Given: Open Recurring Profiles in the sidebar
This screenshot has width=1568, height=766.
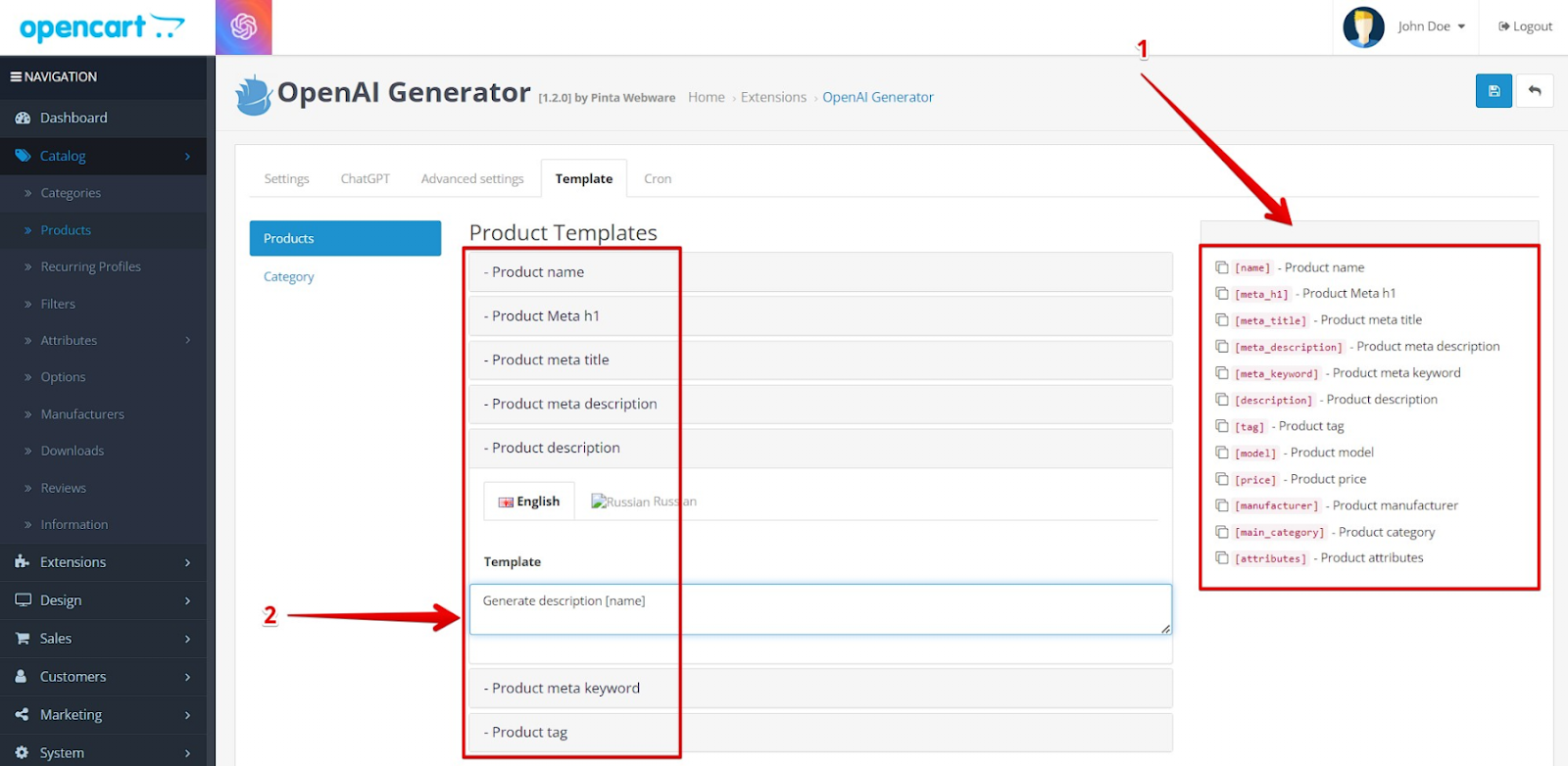Looking at the screenshot, I should (90, 266).
